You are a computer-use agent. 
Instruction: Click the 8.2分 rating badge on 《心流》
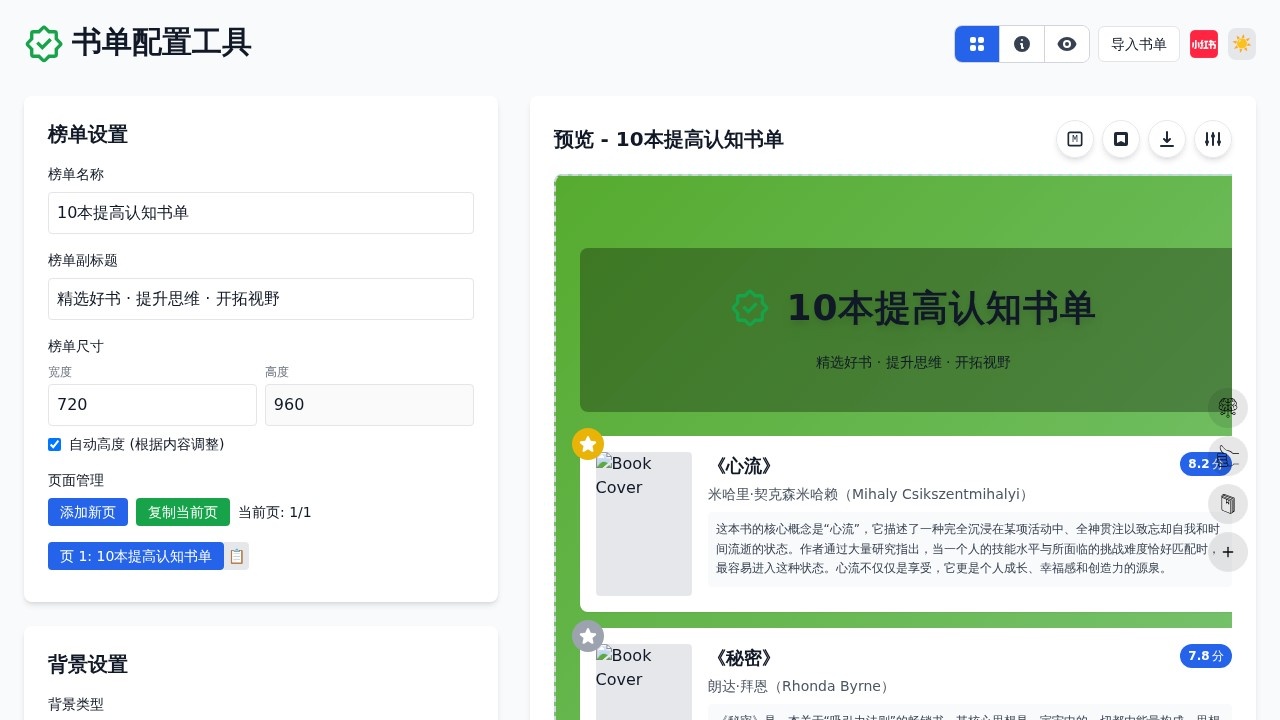[1206, 464]
